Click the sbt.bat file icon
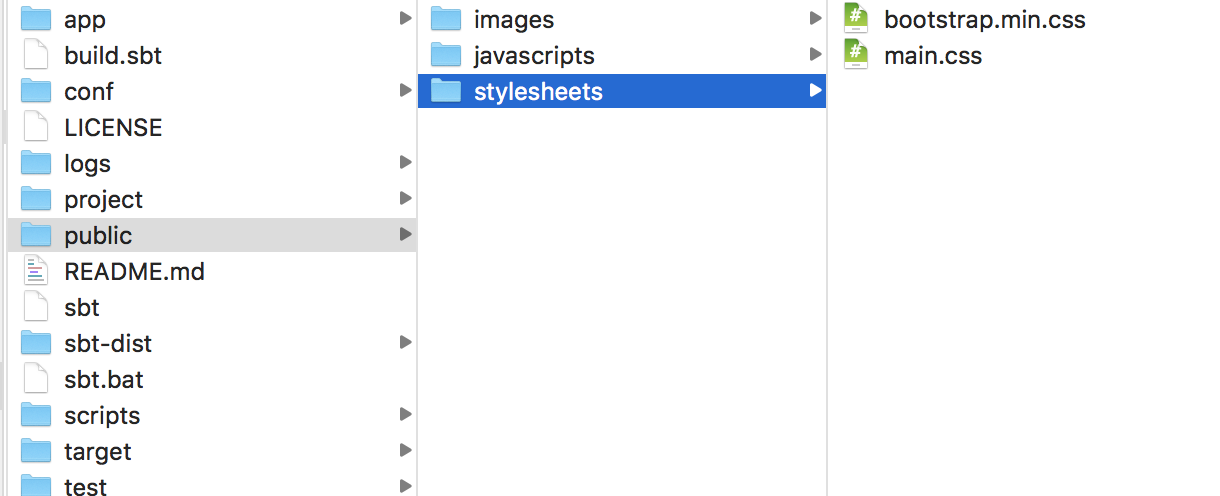This screenshot has width=1220, height=496. (36, 379)
